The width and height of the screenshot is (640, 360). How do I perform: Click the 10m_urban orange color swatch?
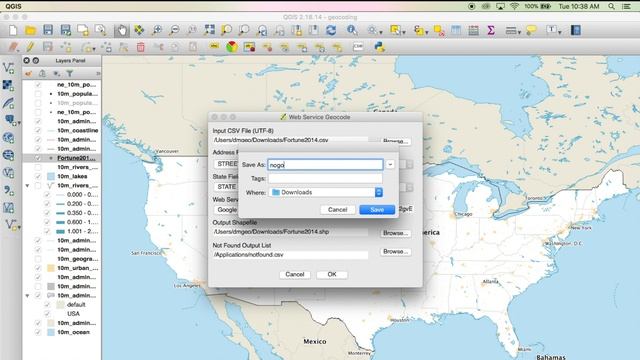pyautogui.click(x=51, y=268)
